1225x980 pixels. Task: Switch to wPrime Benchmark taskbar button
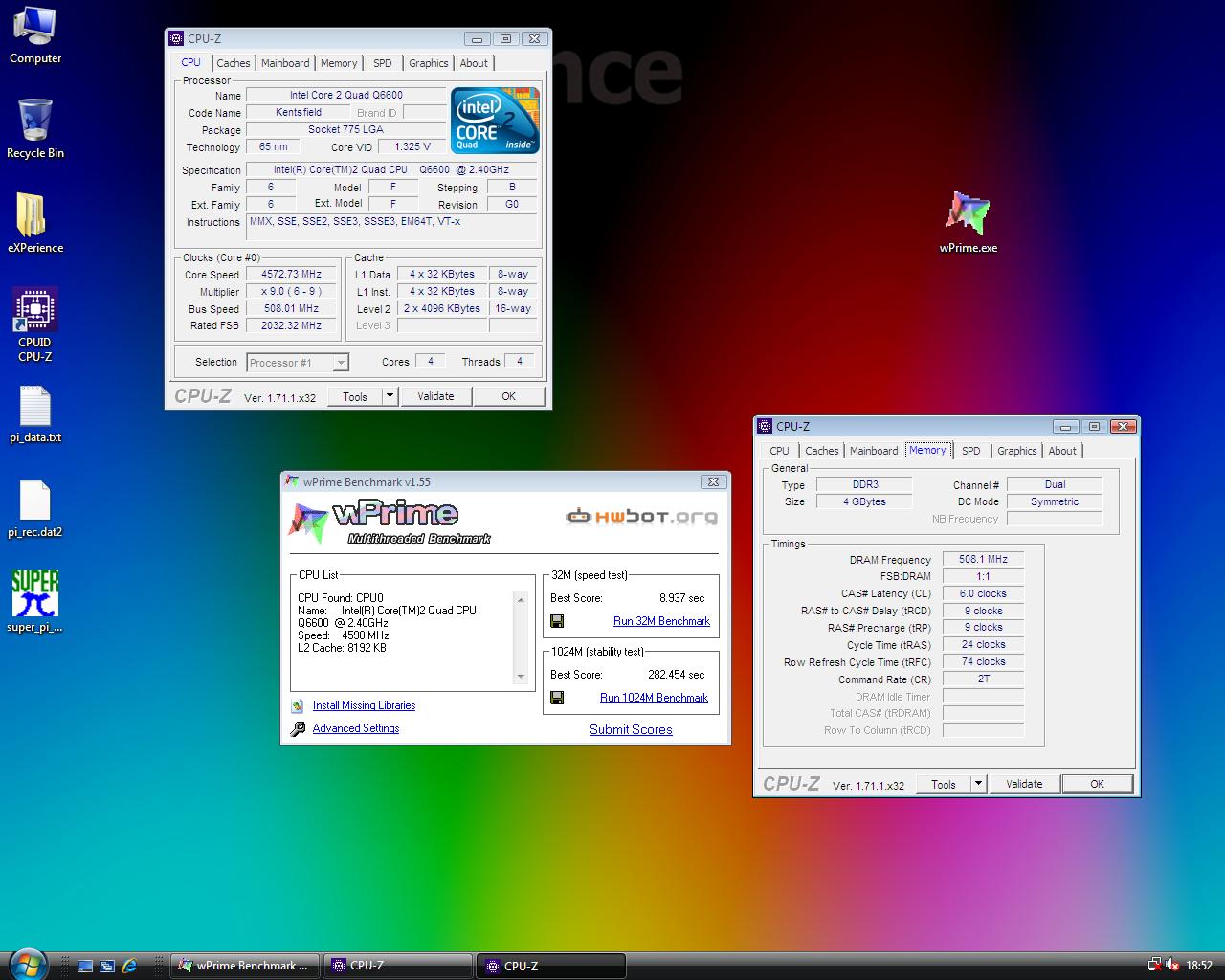245,966
